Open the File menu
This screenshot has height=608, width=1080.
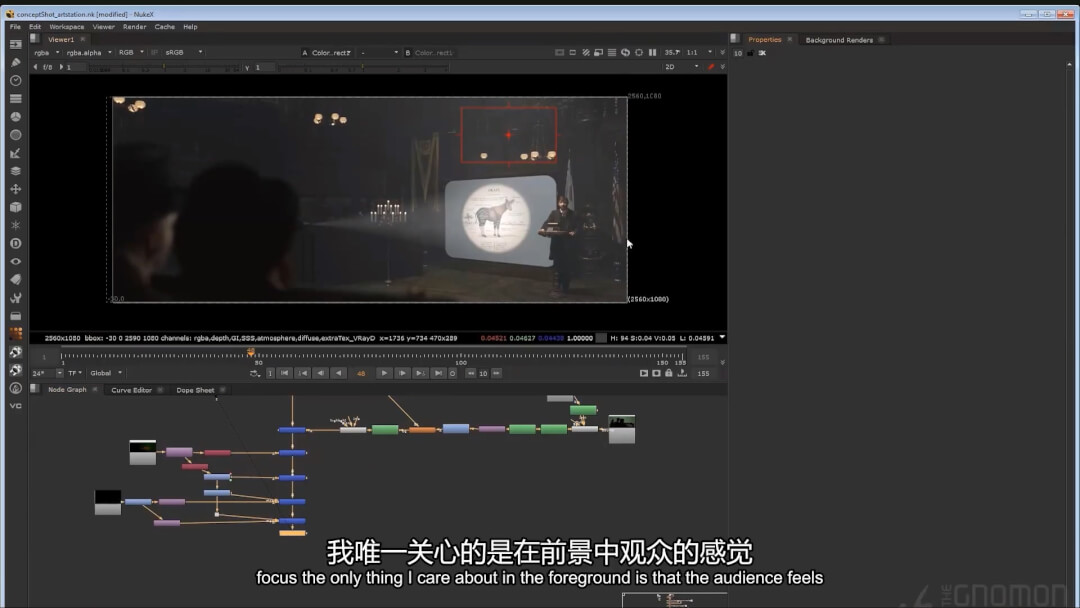tap(15, 27)
